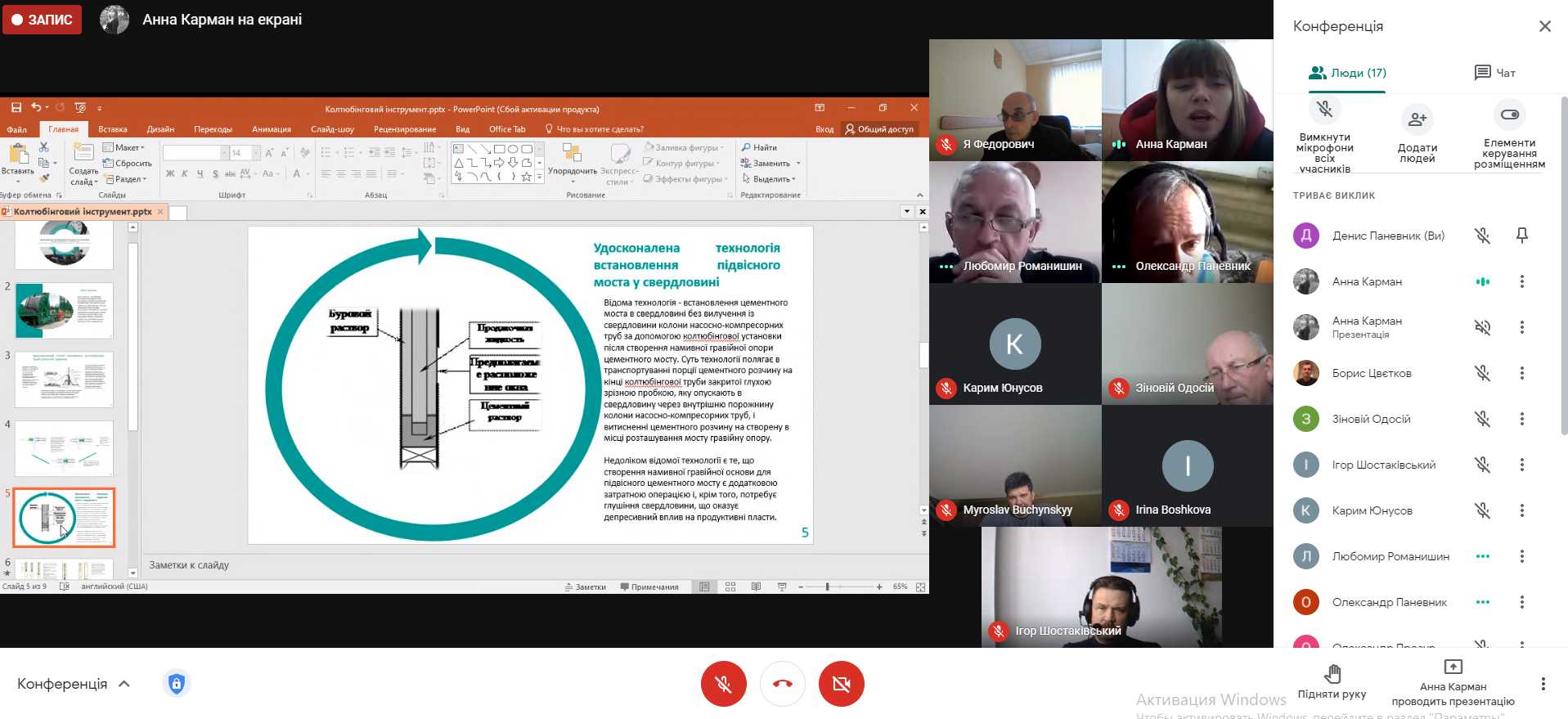The width and height of the screenshot is (1568, 719).
Task: Click the Анна Карман presenting notice
Action: coord(1453,685)
